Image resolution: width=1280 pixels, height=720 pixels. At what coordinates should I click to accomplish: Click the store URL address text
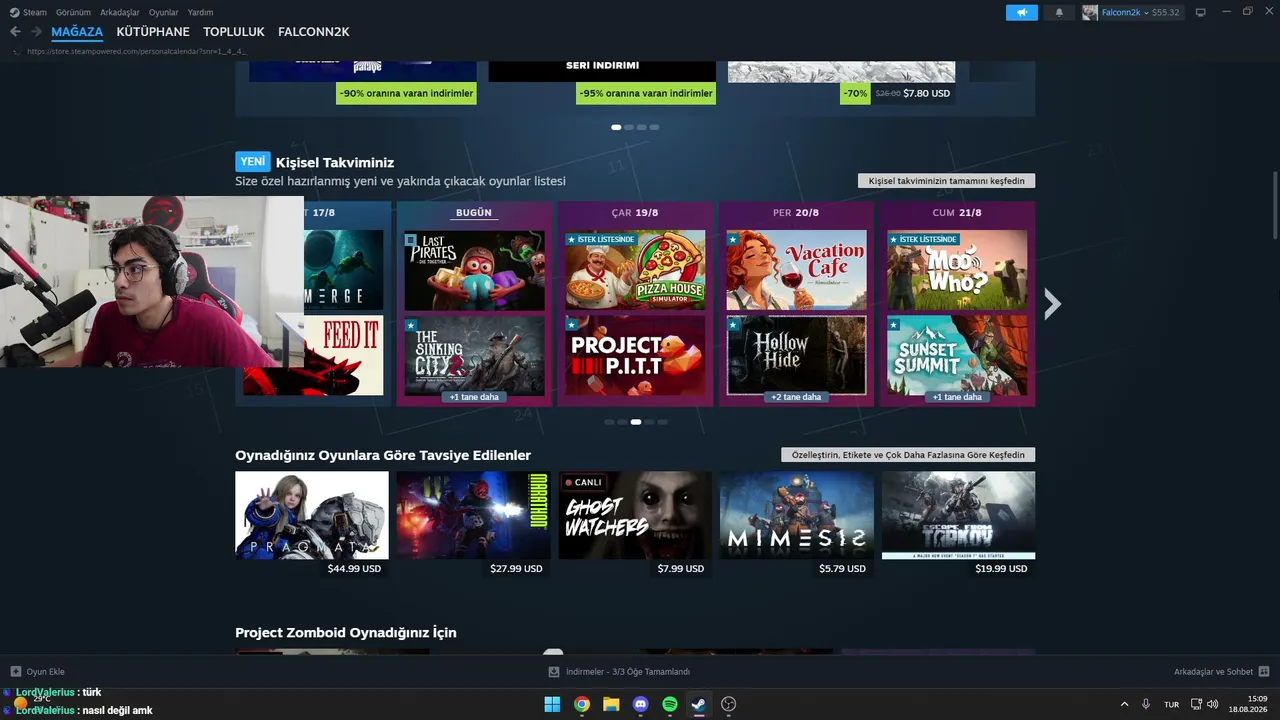pyautogui.click(x=136, y=51)
